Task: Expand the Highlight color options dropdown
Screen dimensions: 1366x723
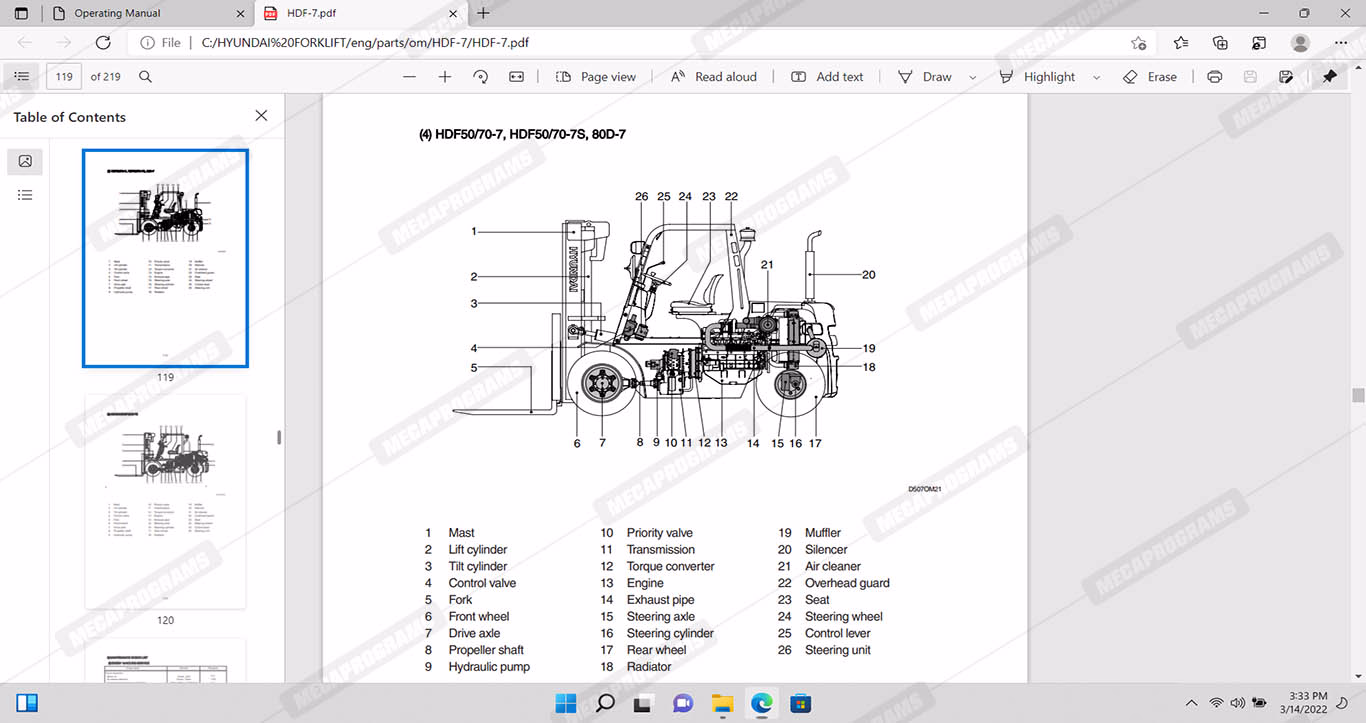Action: (x=1096, y=77)
